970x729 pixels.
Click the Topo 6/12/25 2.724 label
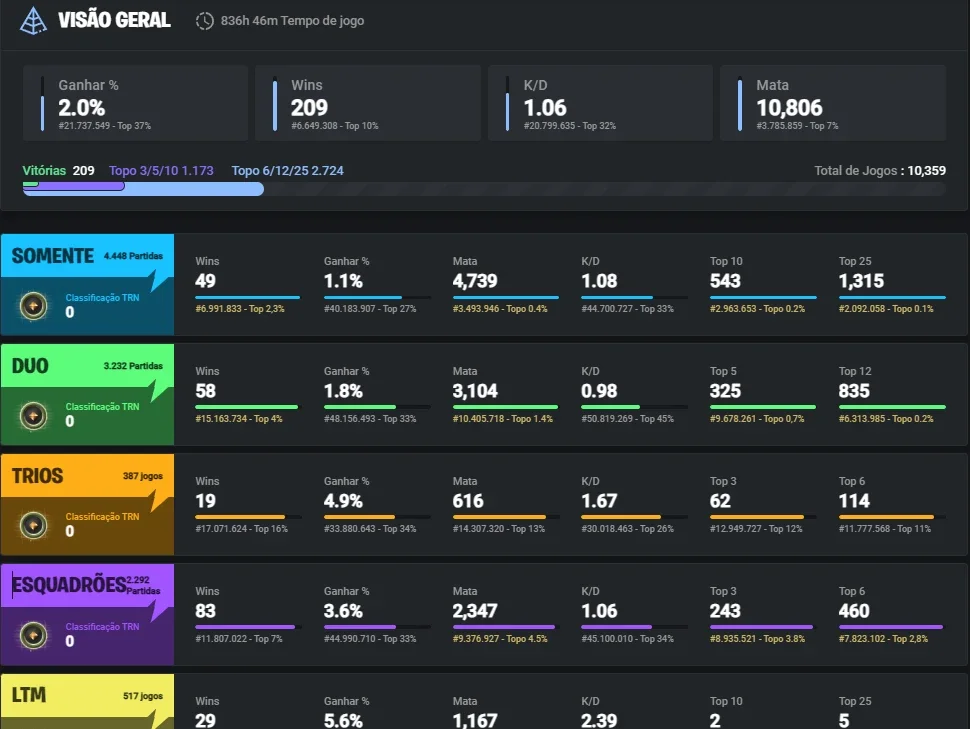[288, 170]
